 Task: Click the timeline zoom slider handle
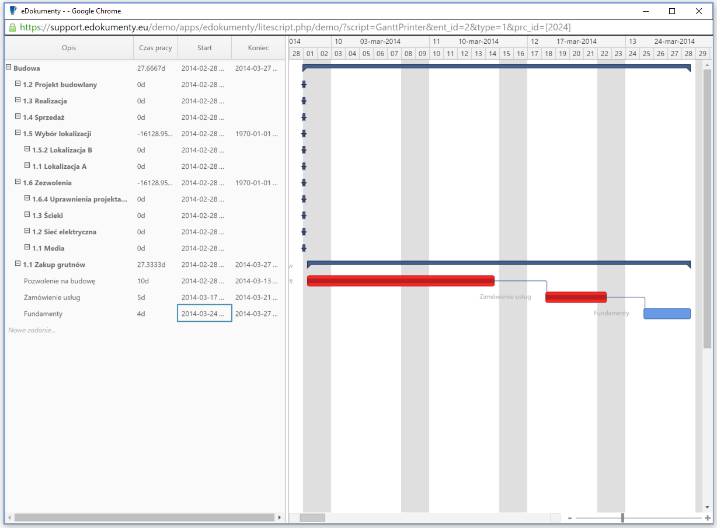pos(622,518)
